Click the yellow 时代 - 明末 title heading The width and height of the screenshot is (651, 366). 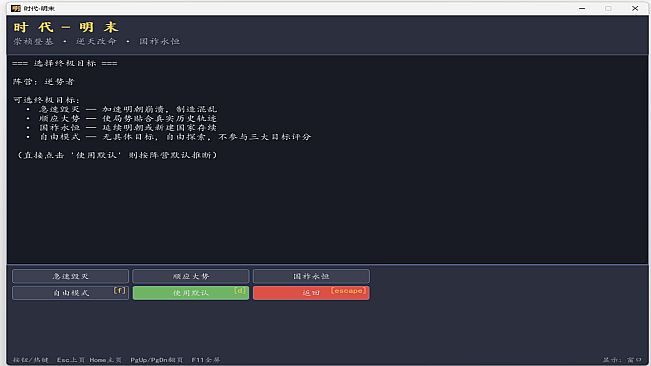click(66, 27)
